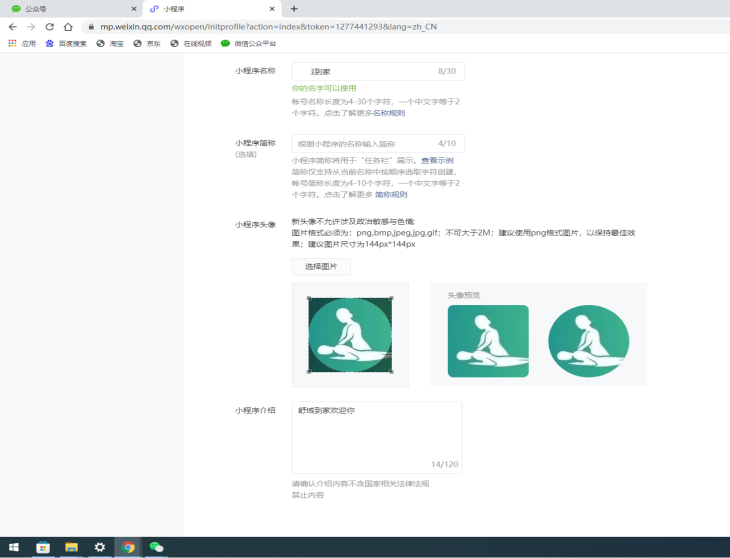Launch WeChat from the taskbar
The height and width of the screenshot is (558, 730).
click(157, 547)
